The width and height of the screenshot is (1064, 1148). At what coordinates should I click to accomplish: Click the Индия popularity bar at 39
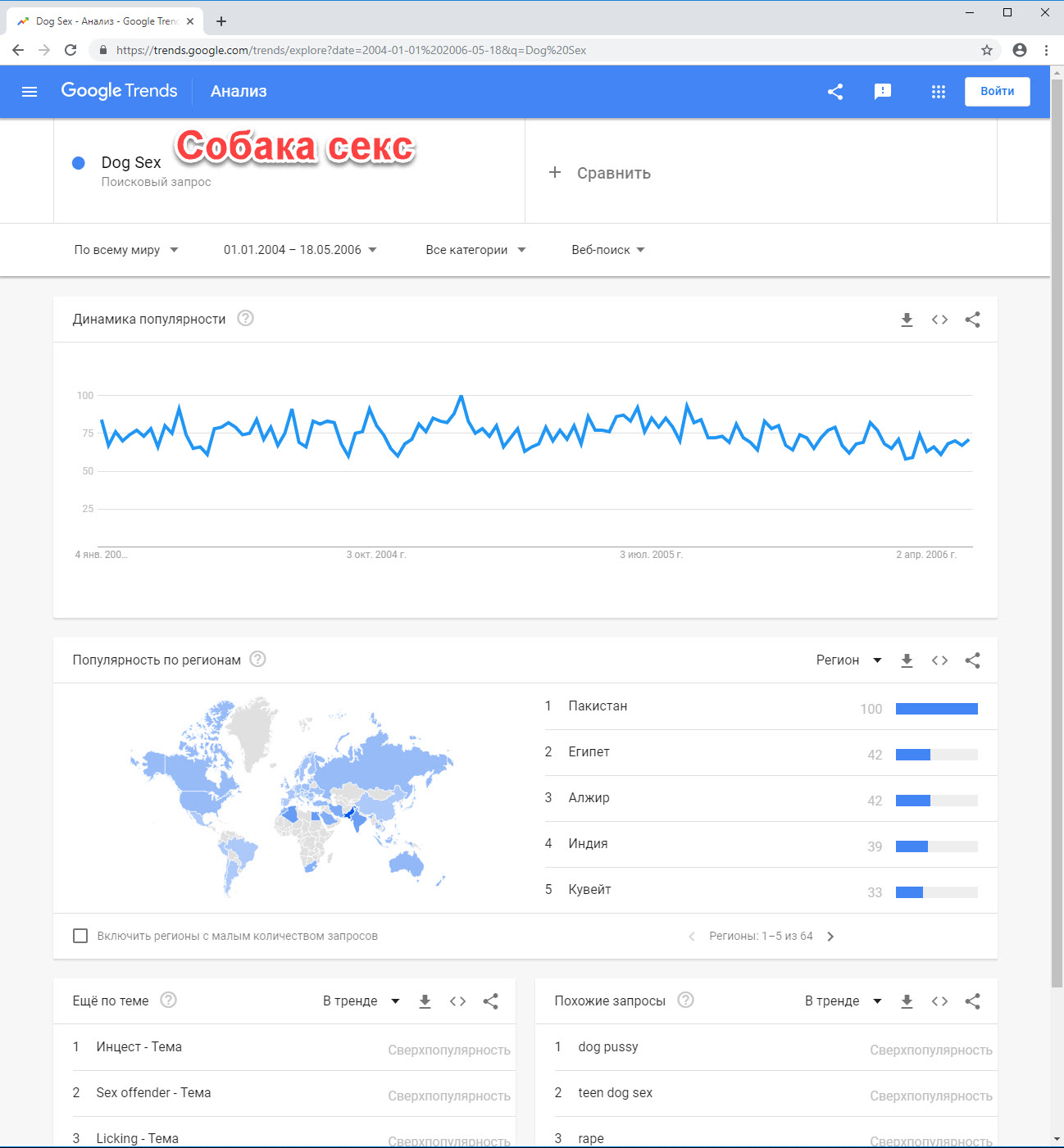pos(937,846)
